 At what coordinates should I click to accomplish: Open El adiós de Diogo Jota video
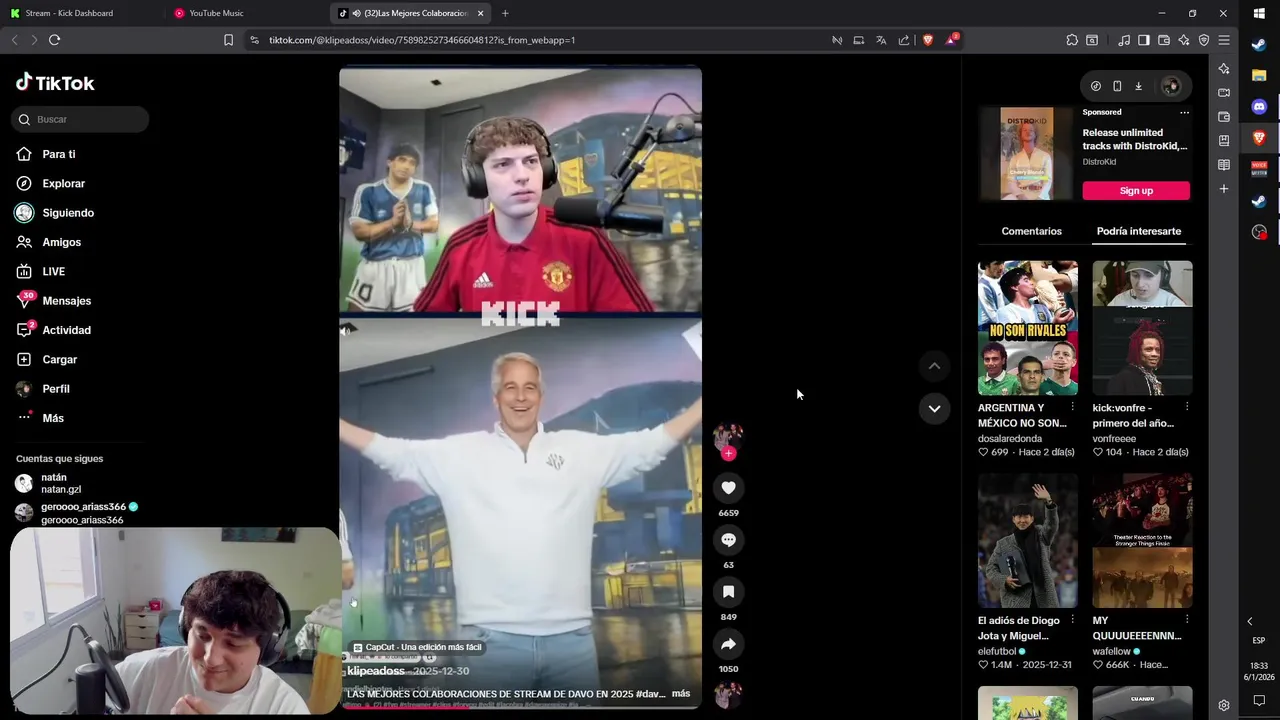[1028, 541]
